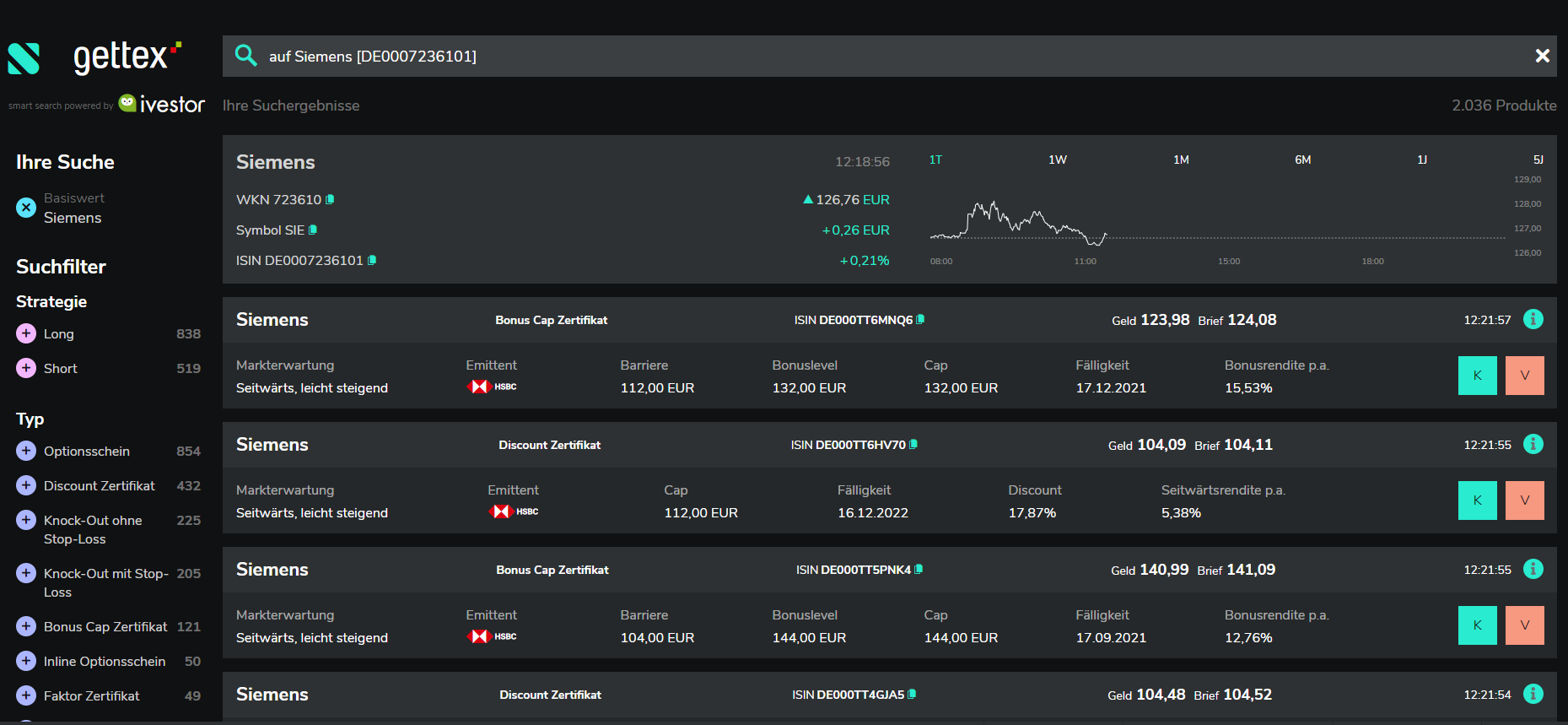Click Seitwärtsrendite value 5,38%
The image size is (1568, 725).
point(1181,512)
